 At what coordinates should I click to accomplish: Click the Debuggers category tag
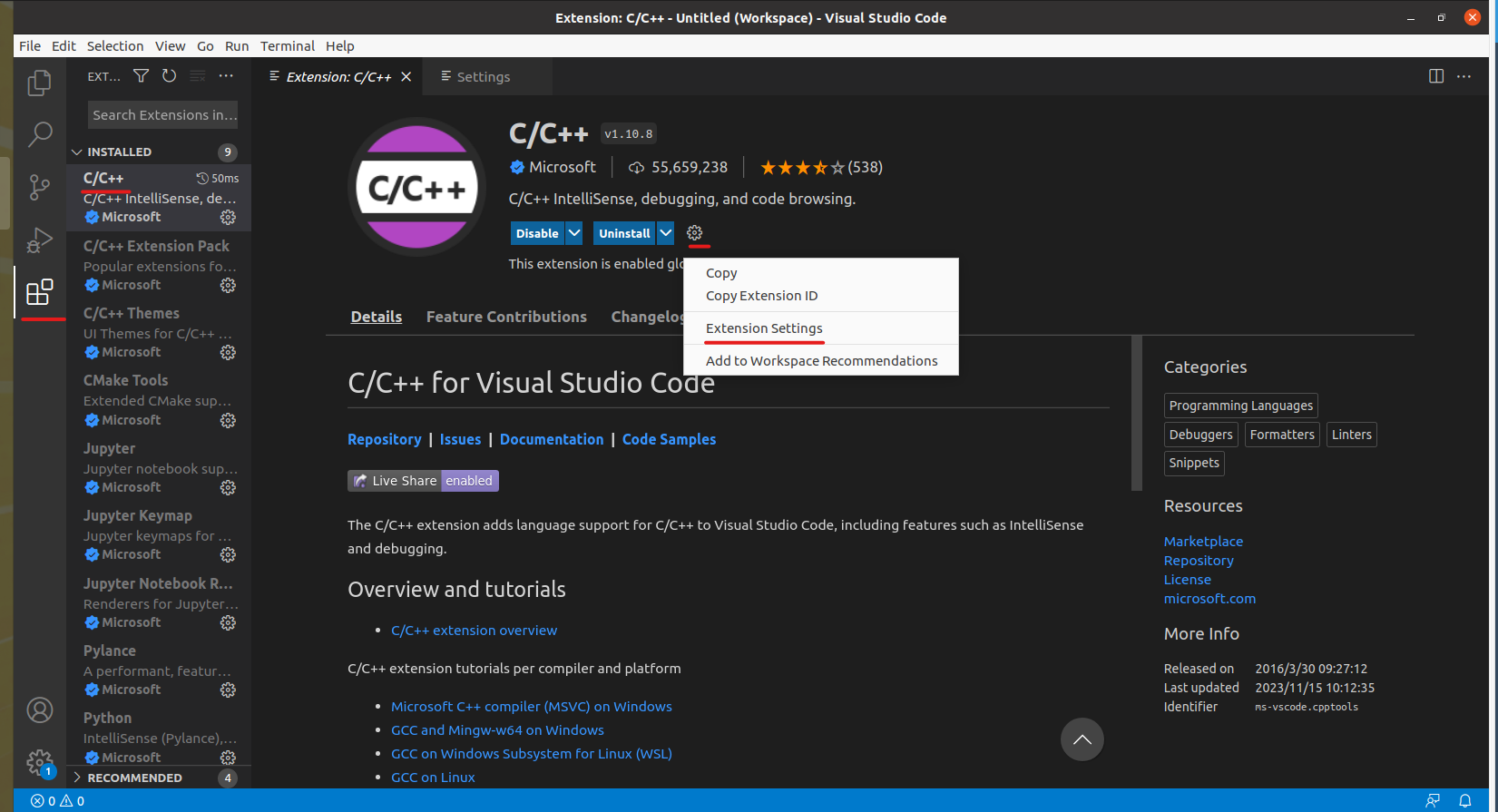[1200, 435]
